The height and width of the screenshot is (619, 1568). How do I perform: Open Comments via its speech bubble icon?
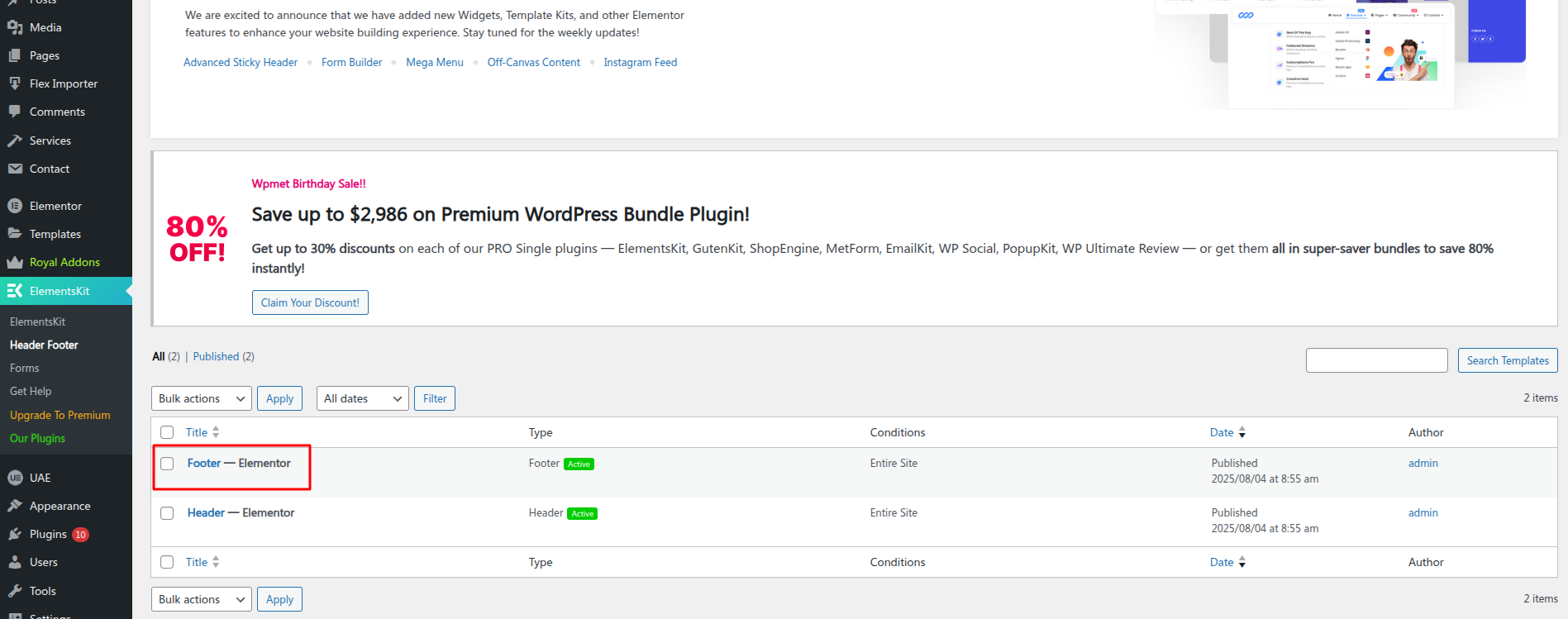tap(14, 112)
